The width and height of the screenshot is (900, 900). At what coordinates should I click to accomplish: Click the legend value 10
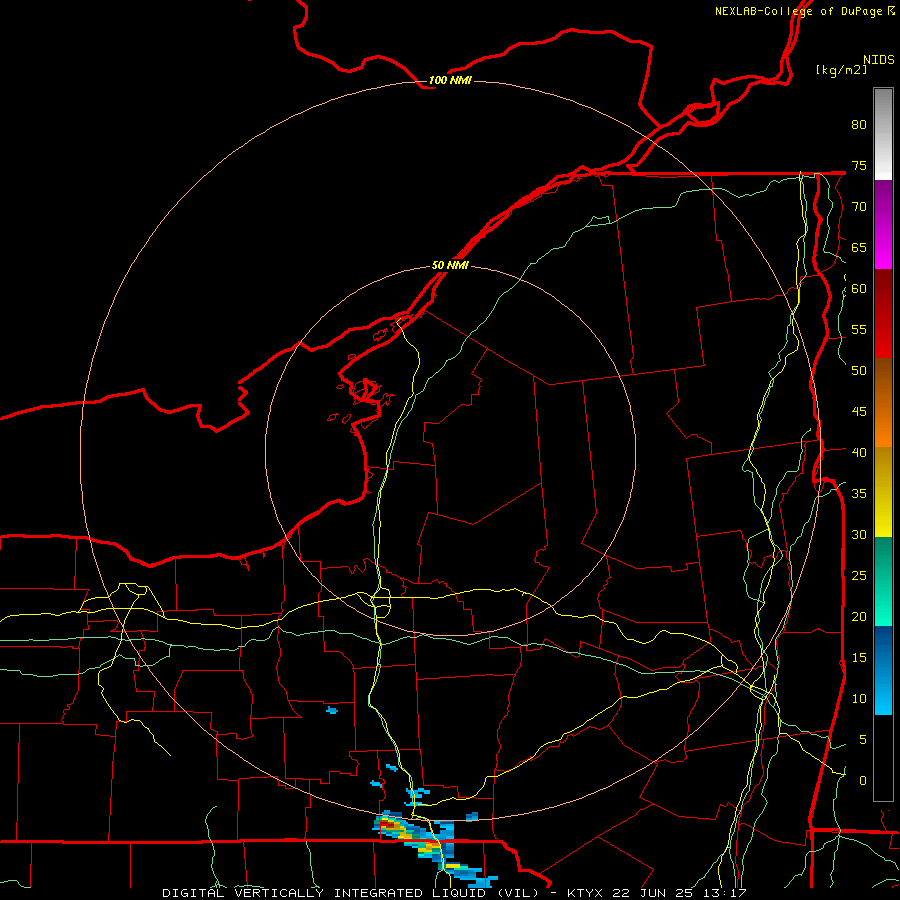point(859,699)
